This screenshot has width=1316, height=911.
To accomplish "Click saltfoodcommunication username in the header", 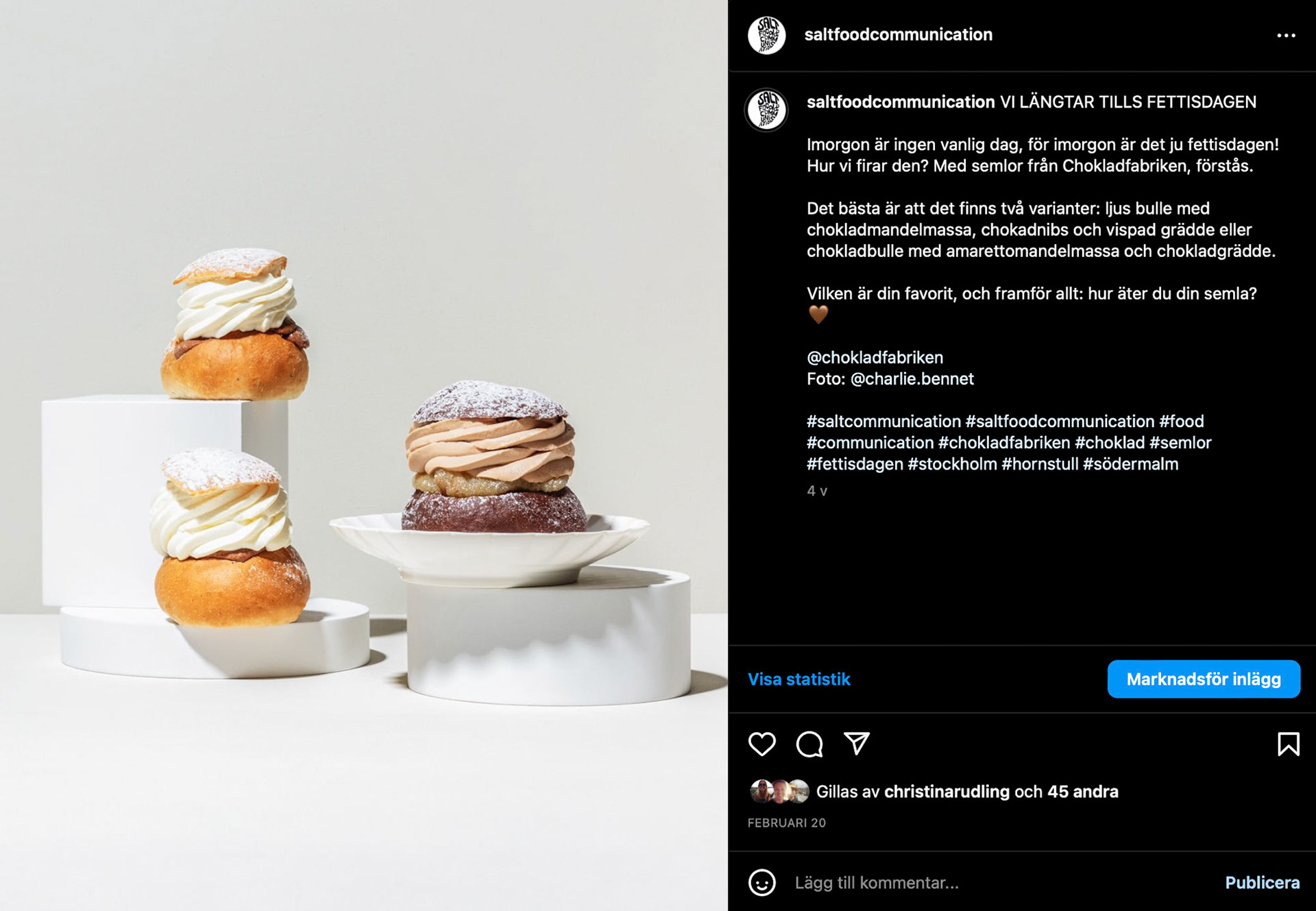I will pyautogui.click(x=898, y=34).
